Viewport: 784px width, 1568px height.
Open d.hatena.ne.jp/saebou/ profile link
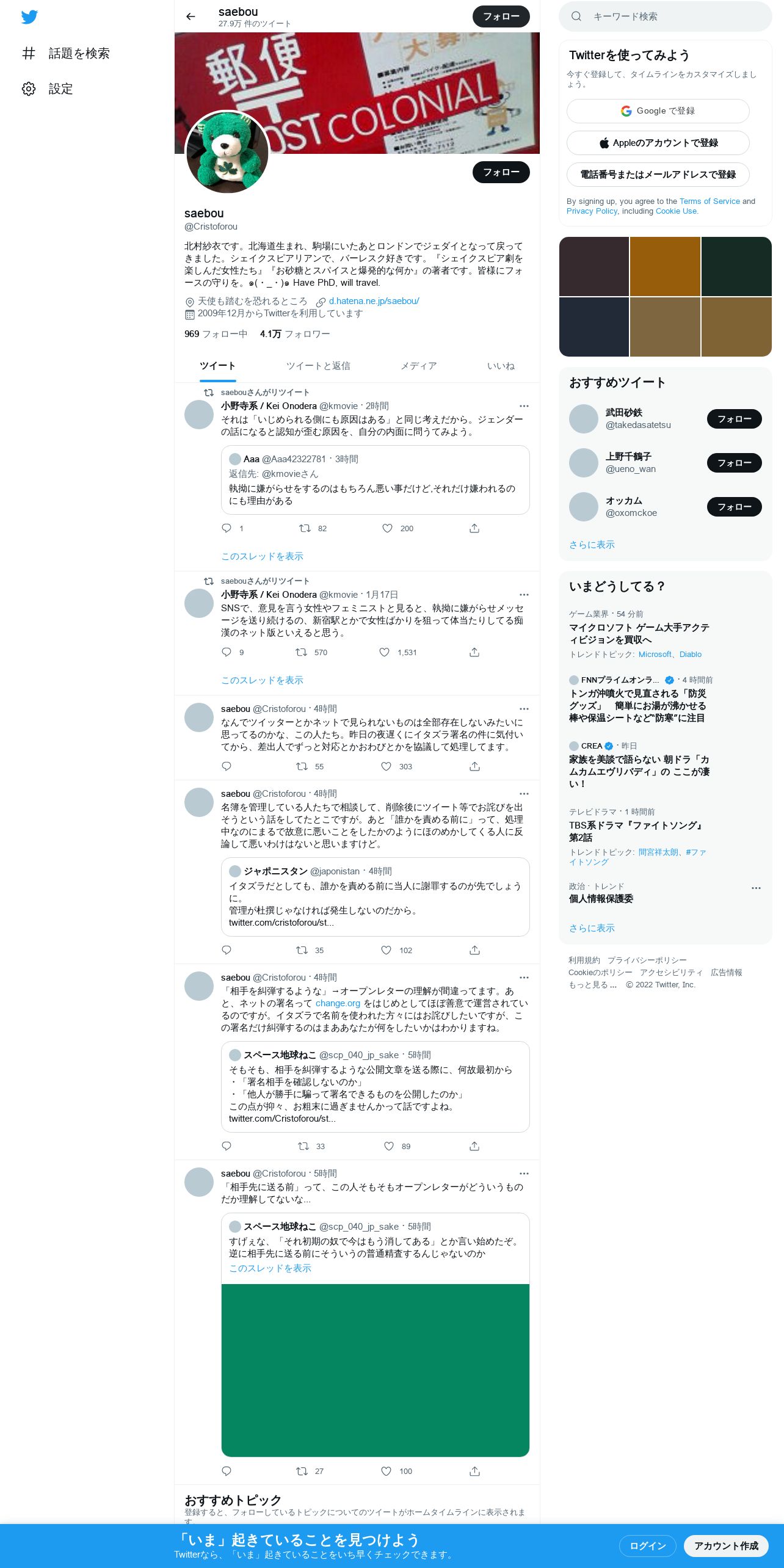(x=374, y=301)
